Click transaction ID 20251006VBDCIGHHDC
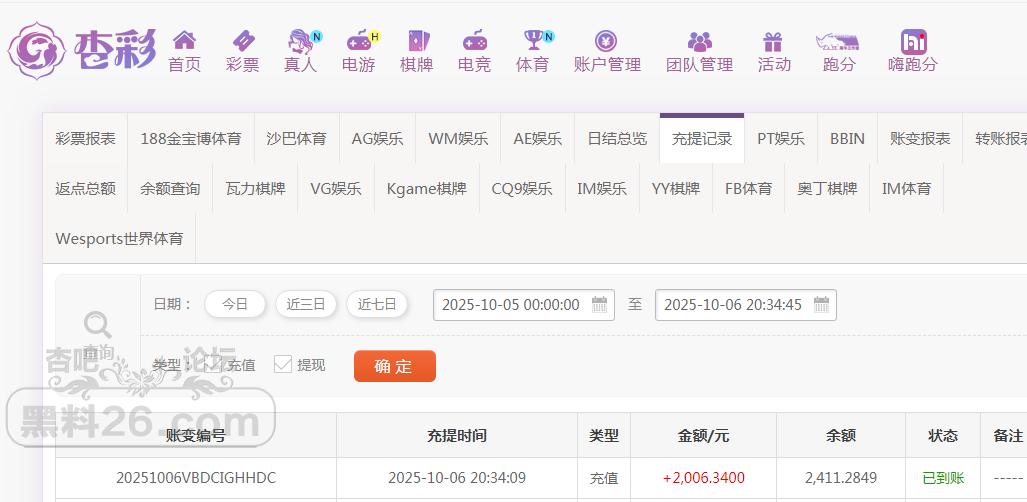 click(196, 478)
